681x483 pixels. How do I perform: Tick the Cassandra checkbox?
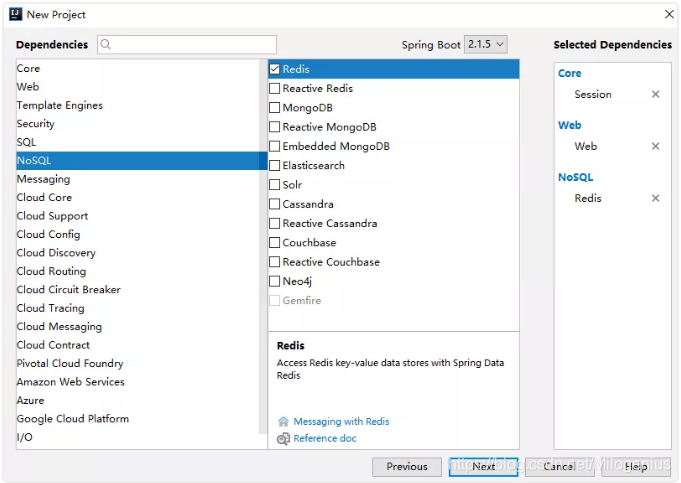[274, 204]
